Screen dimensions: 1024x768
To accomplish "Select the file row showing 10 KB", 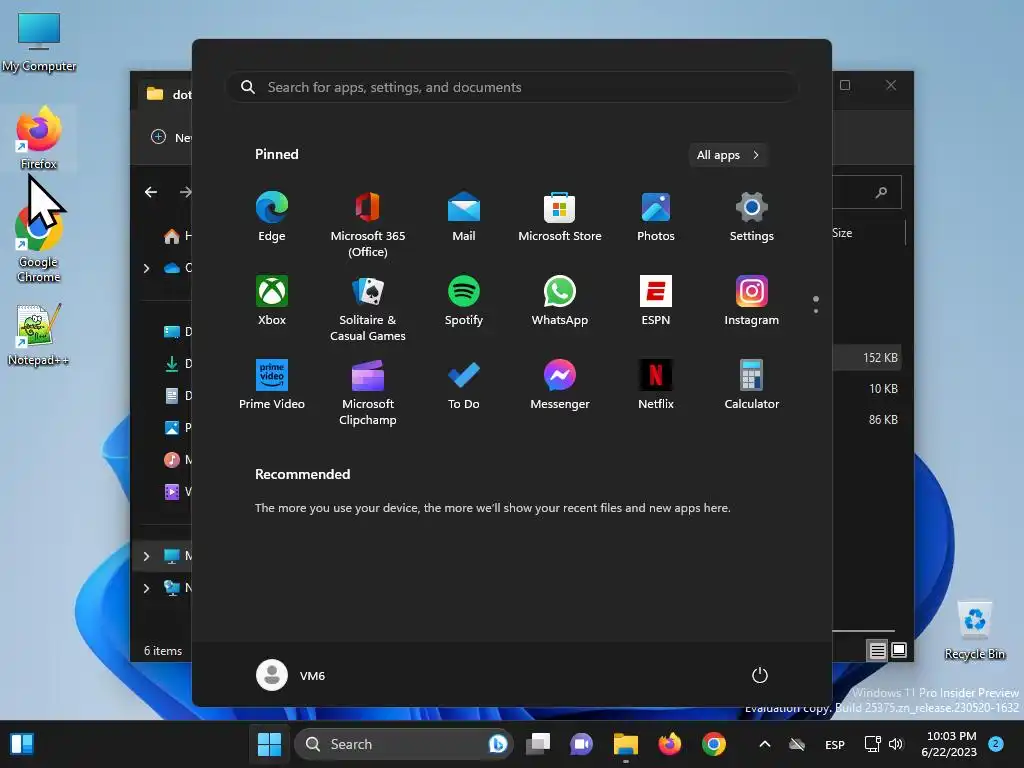I will [867, 389].
